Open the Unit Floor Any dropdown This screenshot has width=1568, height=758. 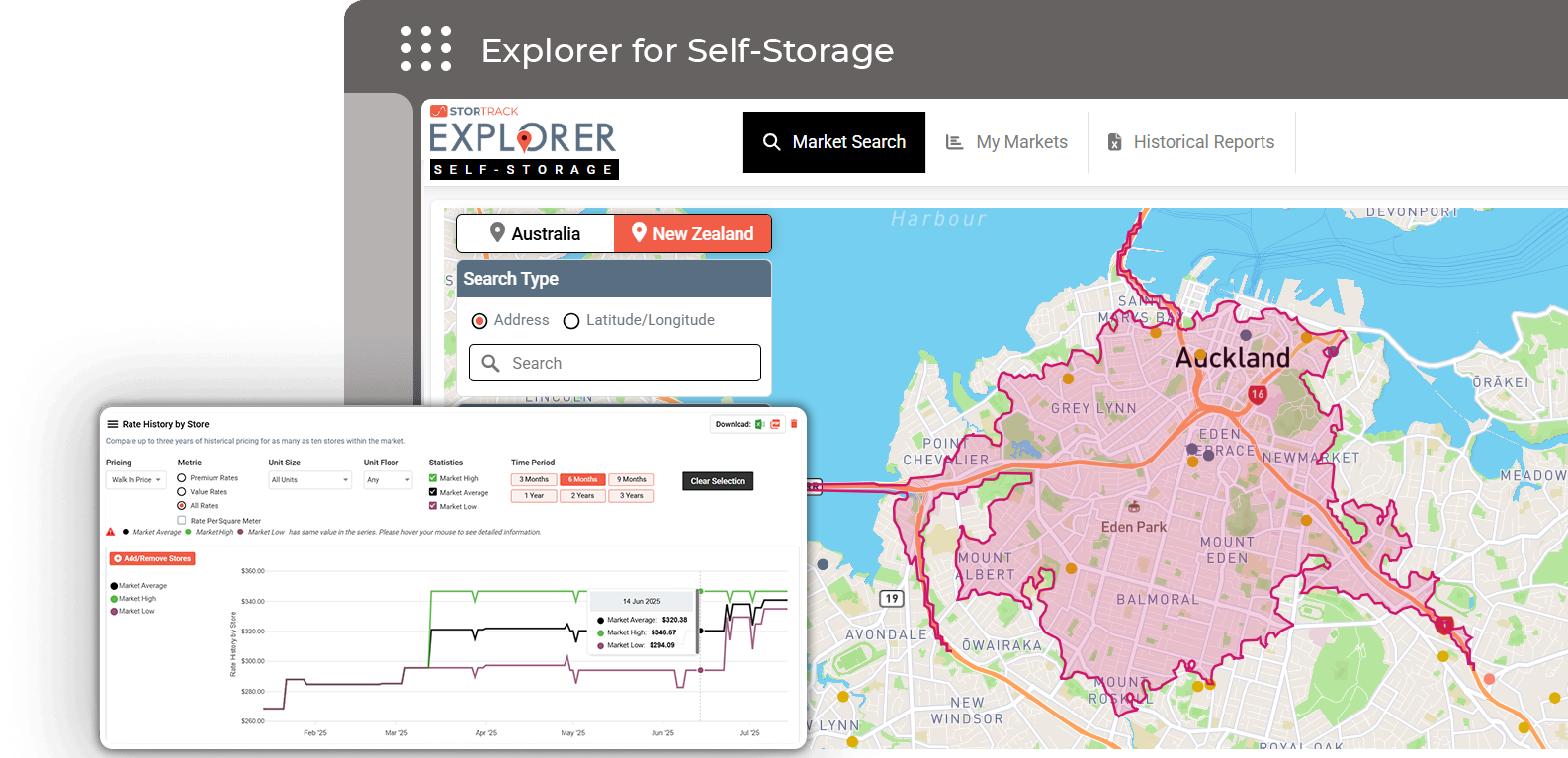388,480
